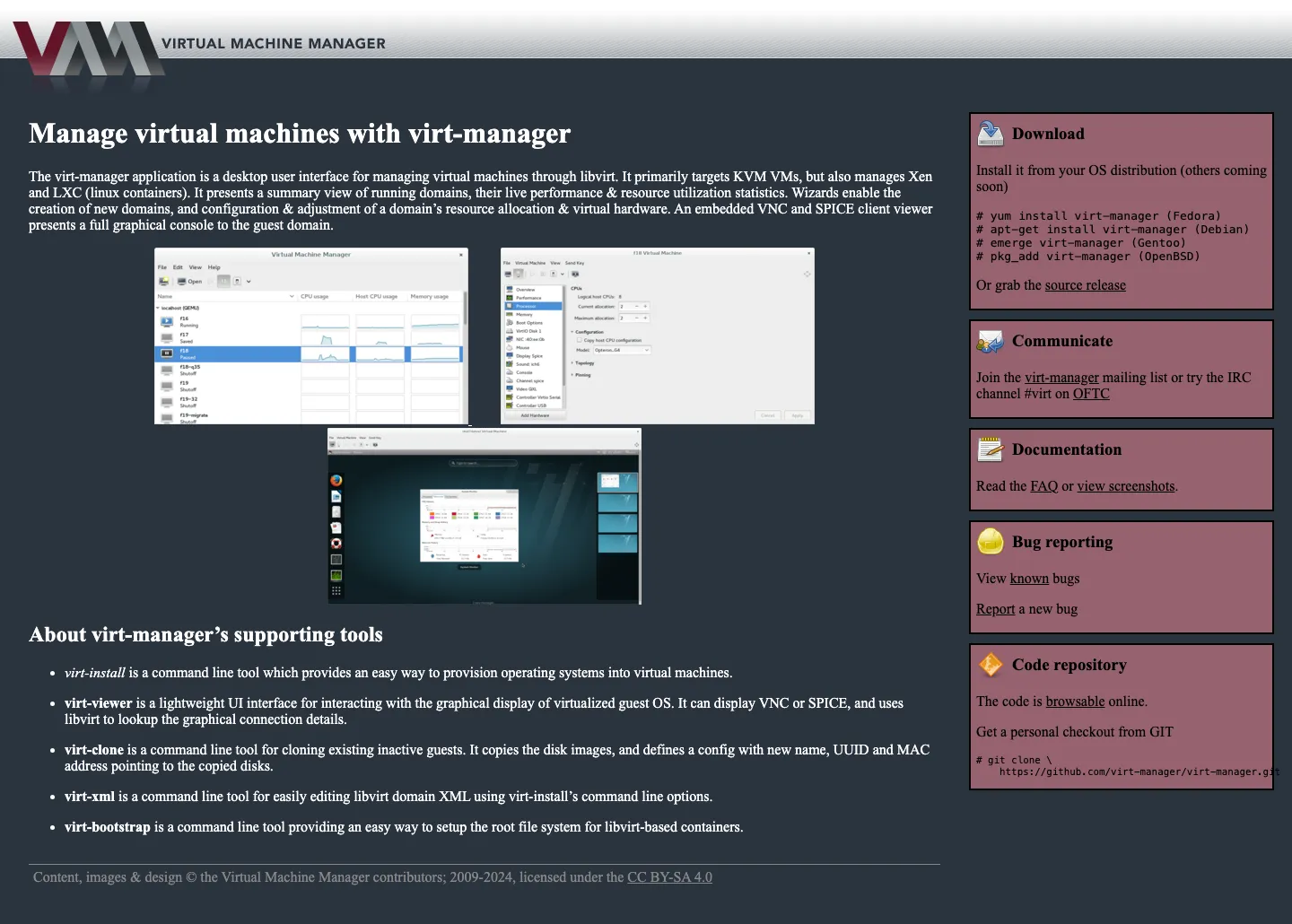
Task: Open the source release link
Action: [x=1085, y=285]
